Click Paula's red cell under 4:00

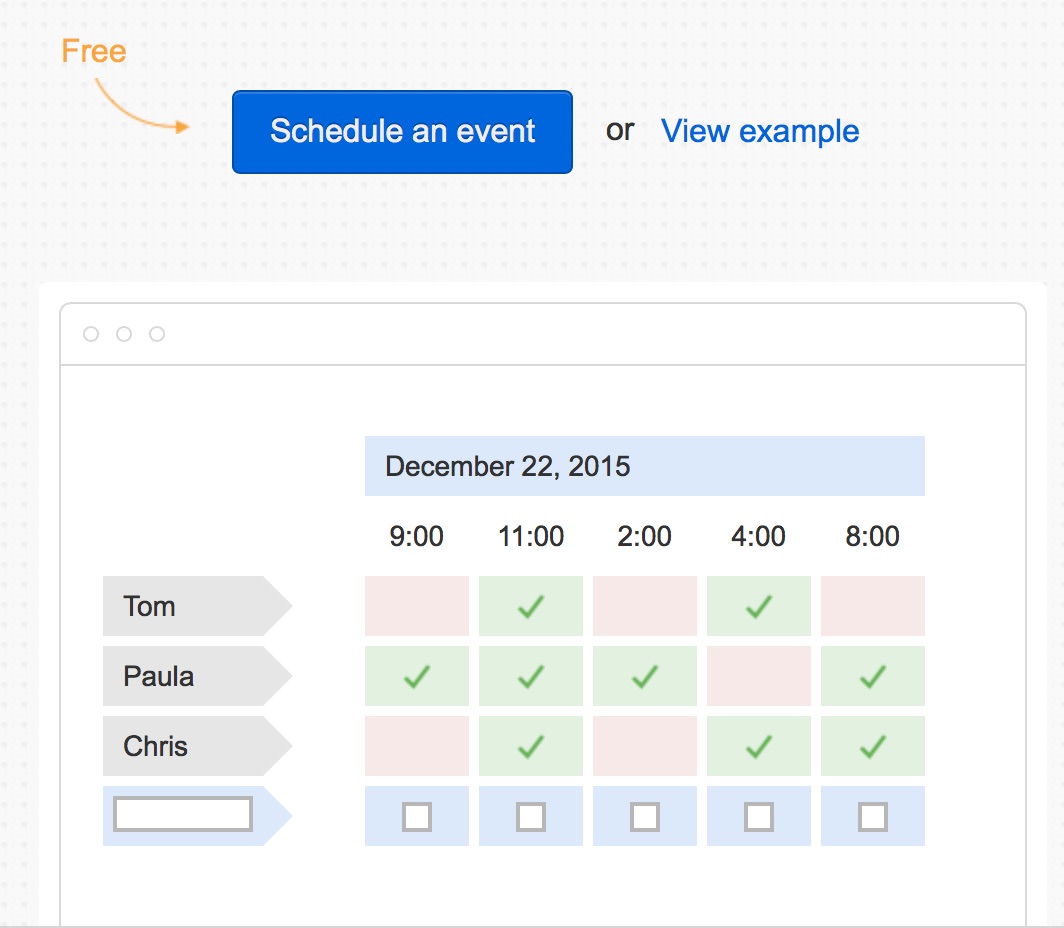(759, 676)
